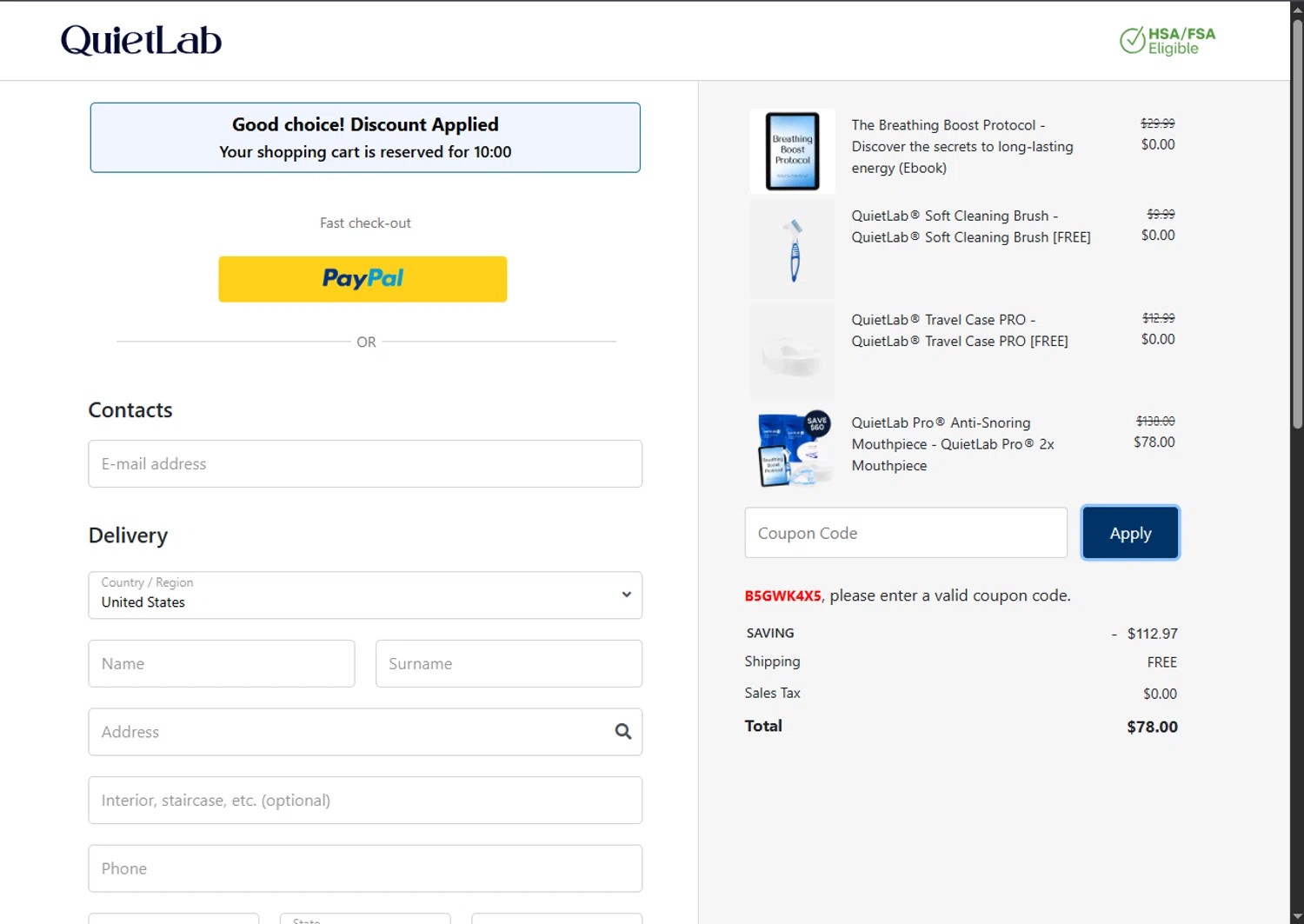The width and height of the screenshot is (1304, 924).
Task: Click the Phone input field
Action: tap(365, 869)
